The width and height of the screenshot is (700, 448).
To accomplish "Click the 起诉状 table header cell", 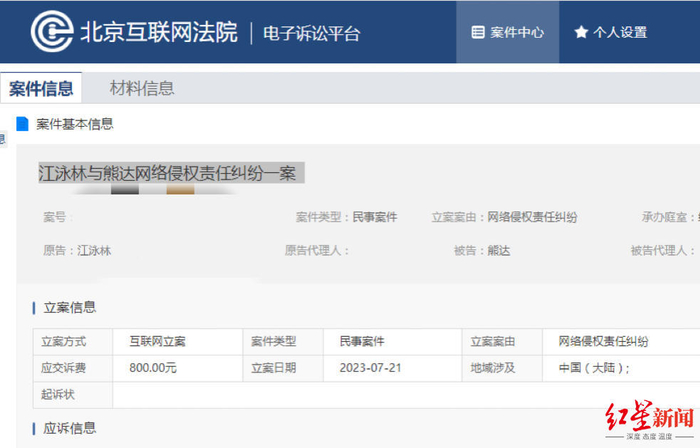I will (72, 394).
